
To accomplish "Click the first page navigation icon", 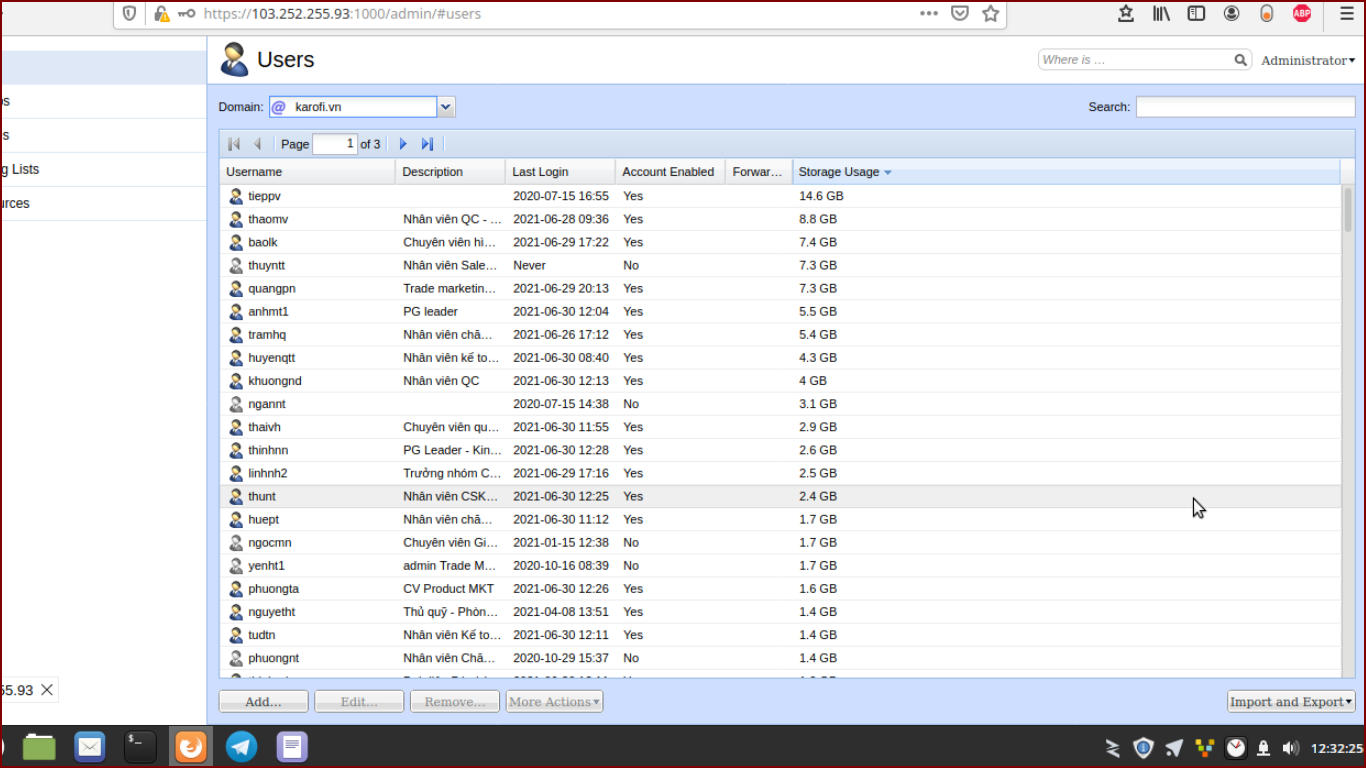I will (234, 144).
